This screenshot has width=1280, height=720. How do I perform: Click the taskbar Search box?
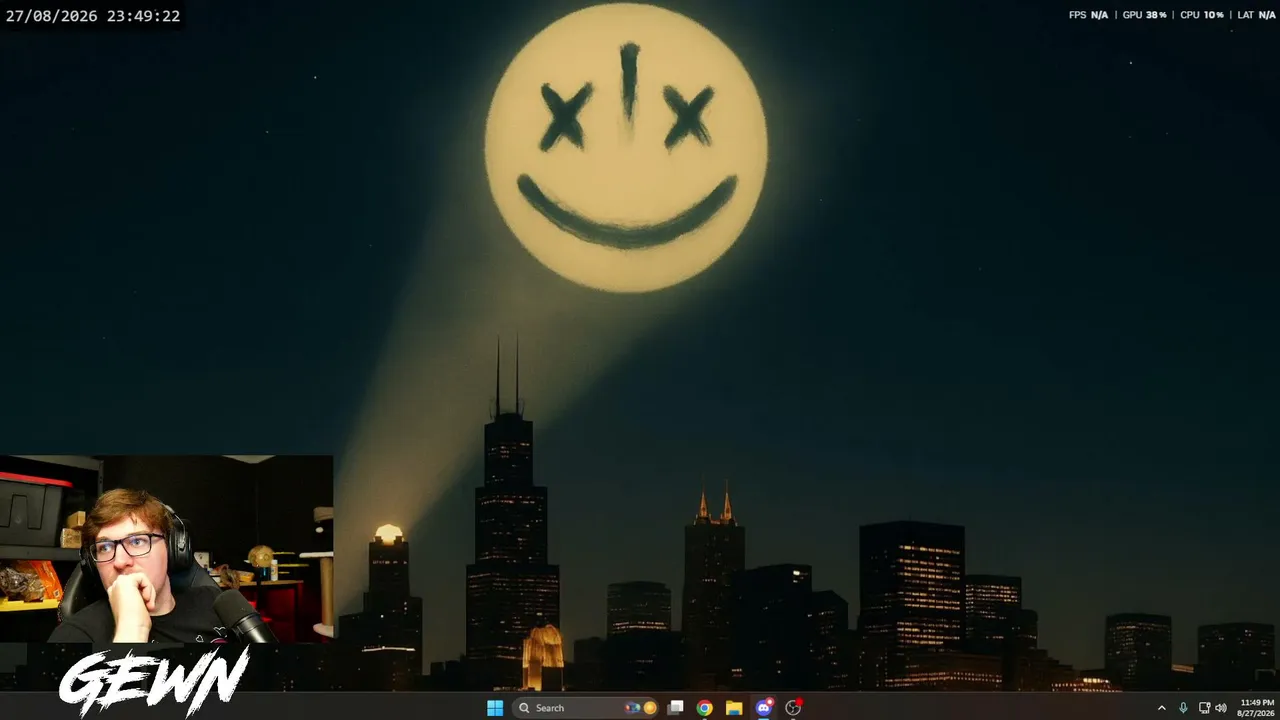pos(586,708)
